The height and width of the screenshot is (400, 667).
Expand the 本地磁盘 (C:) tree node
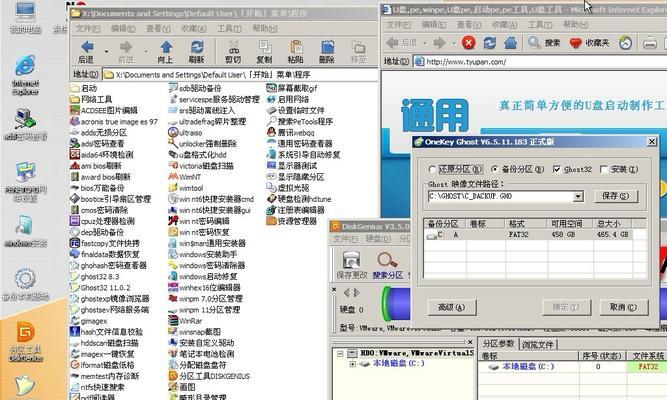[x=353, y=364]
